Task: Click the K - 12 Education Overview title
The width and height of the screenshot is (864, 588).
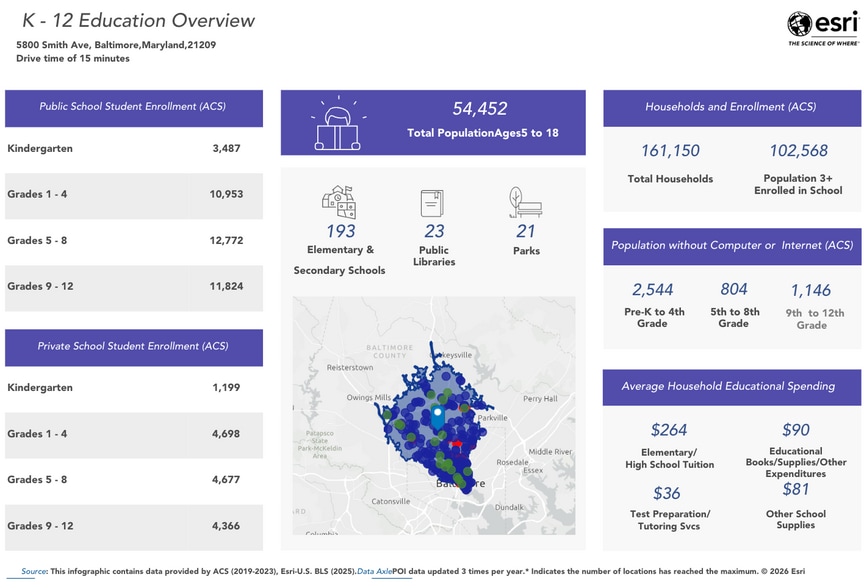Action: 138,21
